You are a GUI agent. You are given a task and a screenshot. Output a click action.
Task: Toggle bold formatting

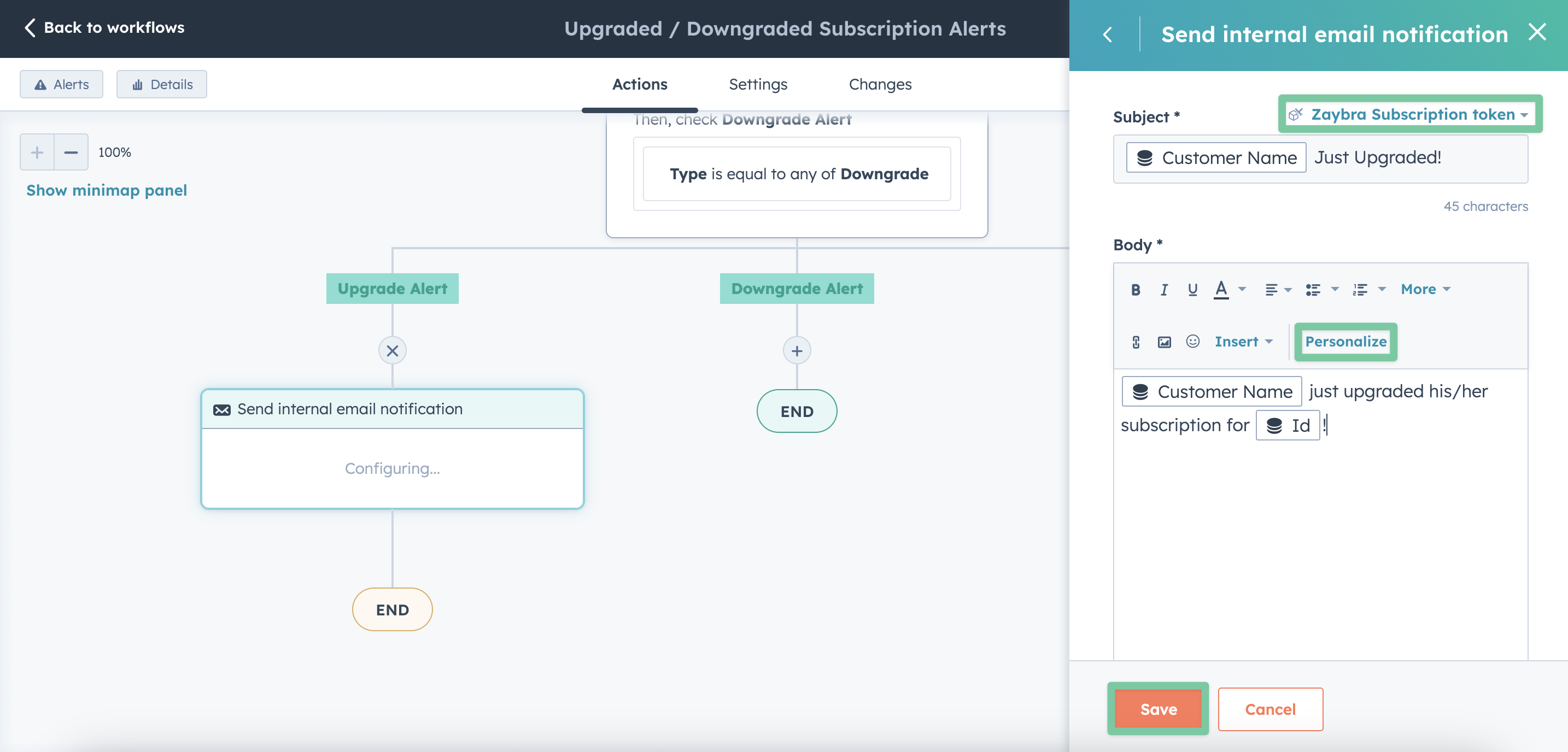pyautogui.click(x=1135, y=290)
